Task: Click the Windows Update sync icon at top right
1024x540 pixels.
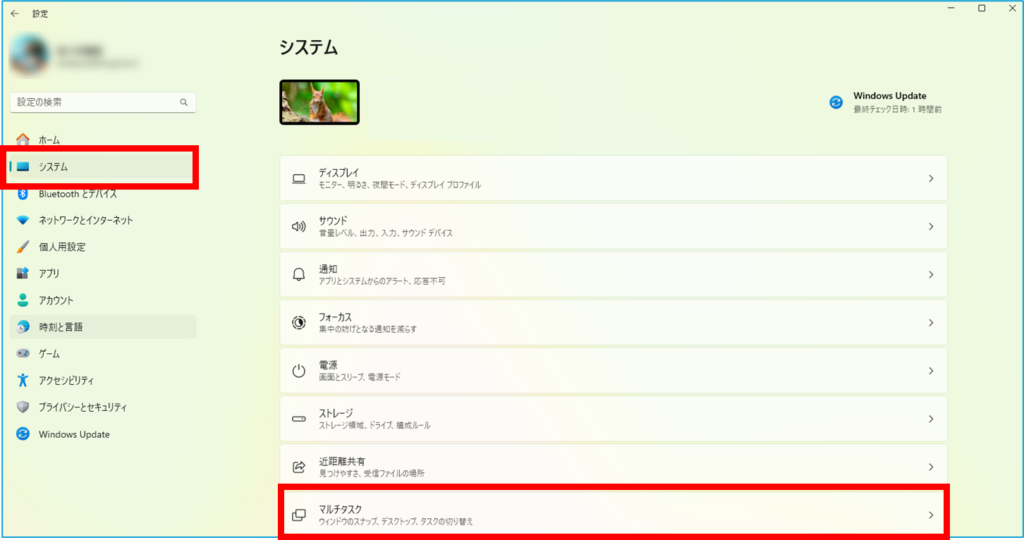Action: (x=836, y=103)
